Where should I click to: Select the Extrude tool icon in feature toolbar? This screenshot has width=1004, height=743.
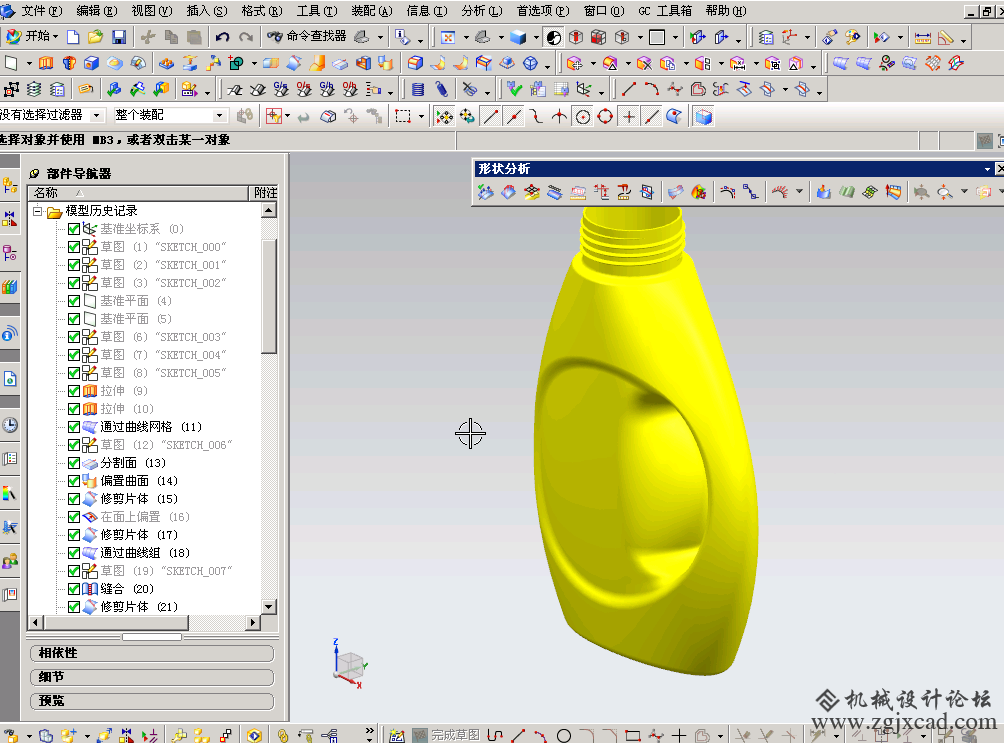click(x=46, y=63)
